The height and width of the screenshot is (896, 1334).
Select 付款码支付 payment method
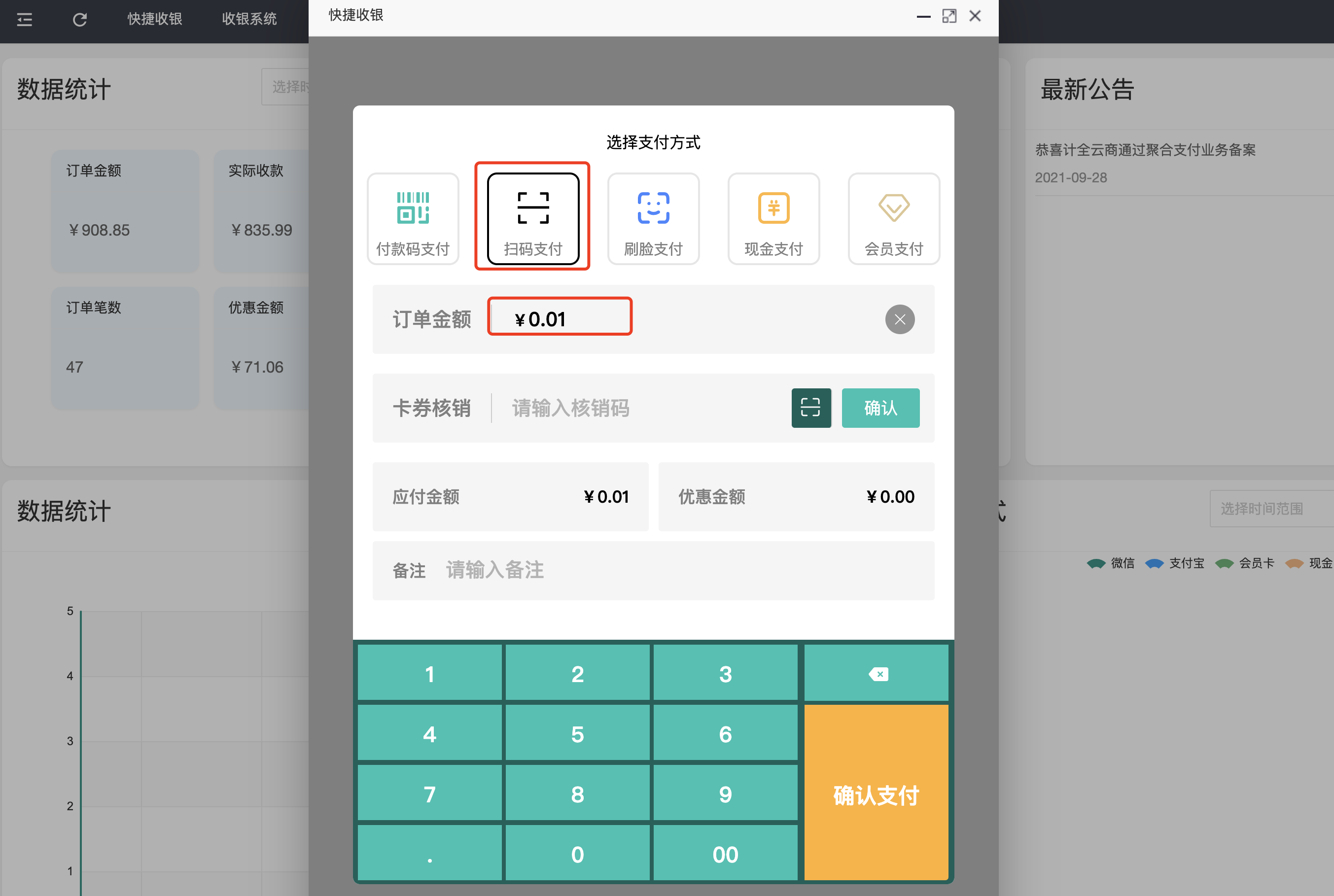(413, 219)
